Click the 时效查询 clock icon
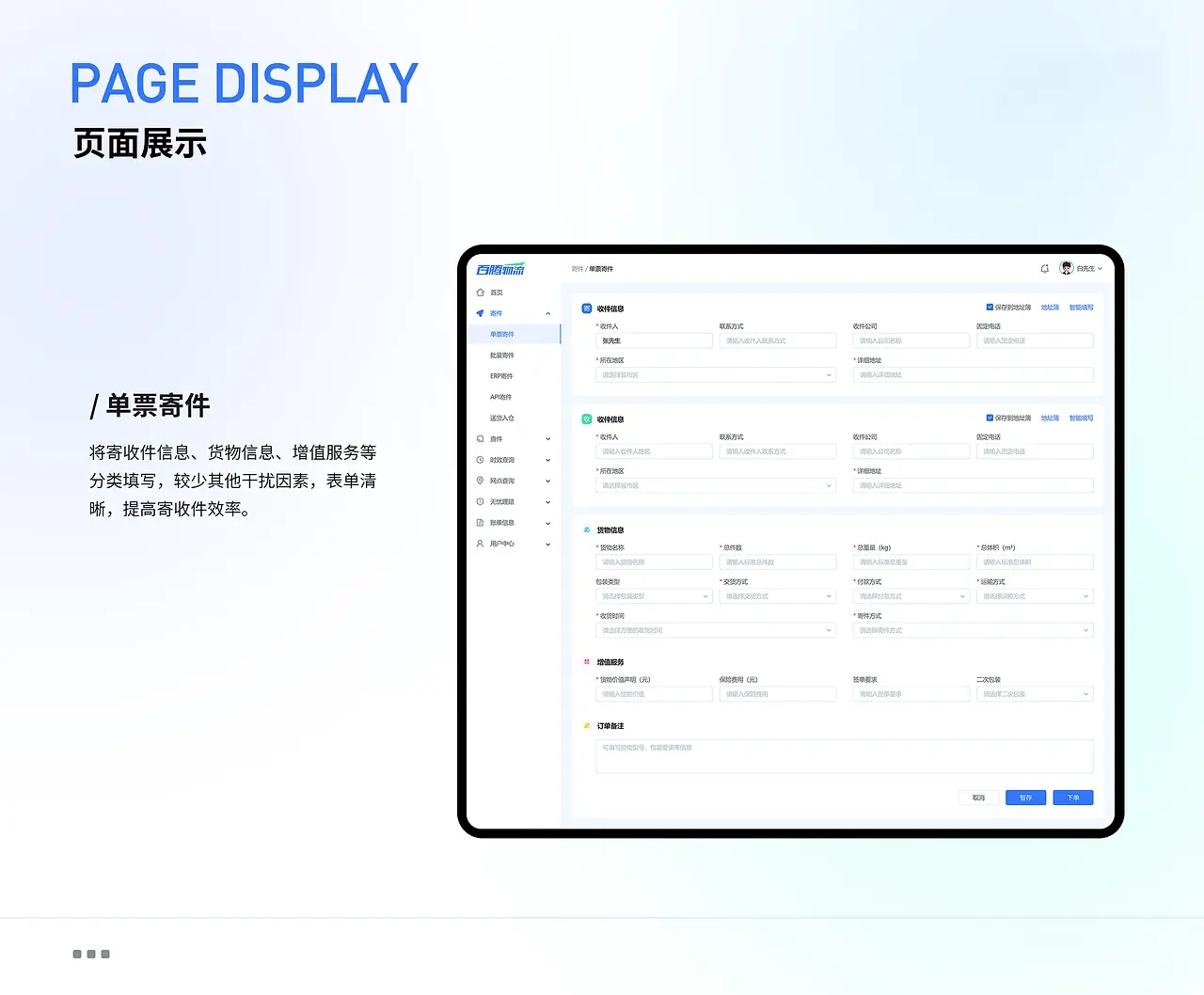This screenshot has height=995, width=1204. point(481,460)
